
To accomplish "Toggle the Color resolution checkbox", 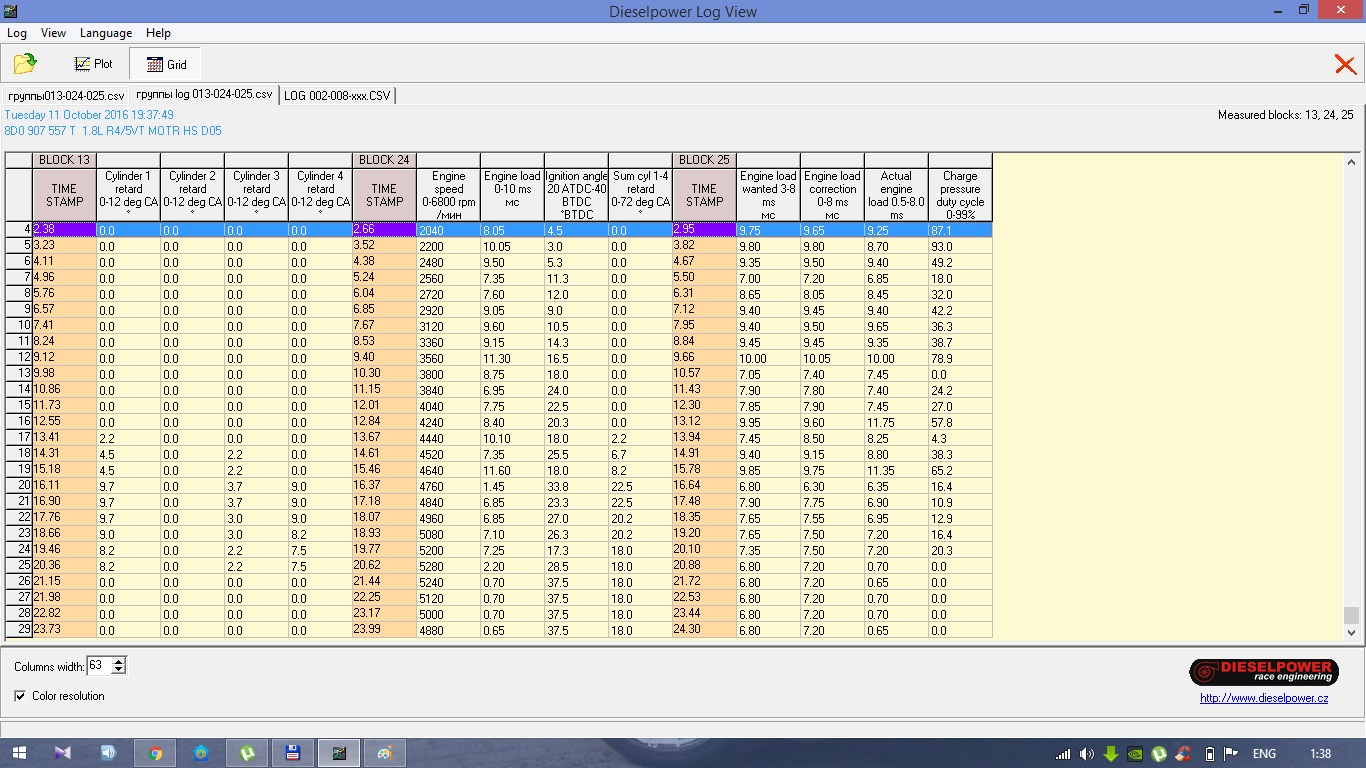I will point(21,696).
